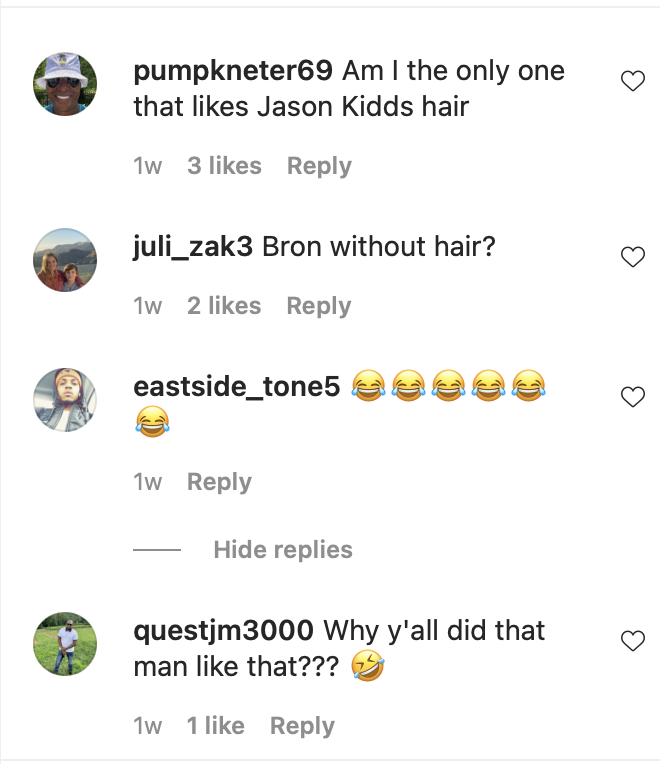Open eastside_tone5's profile avatar
Screen dimensions: 660x764
click(65, 400)
